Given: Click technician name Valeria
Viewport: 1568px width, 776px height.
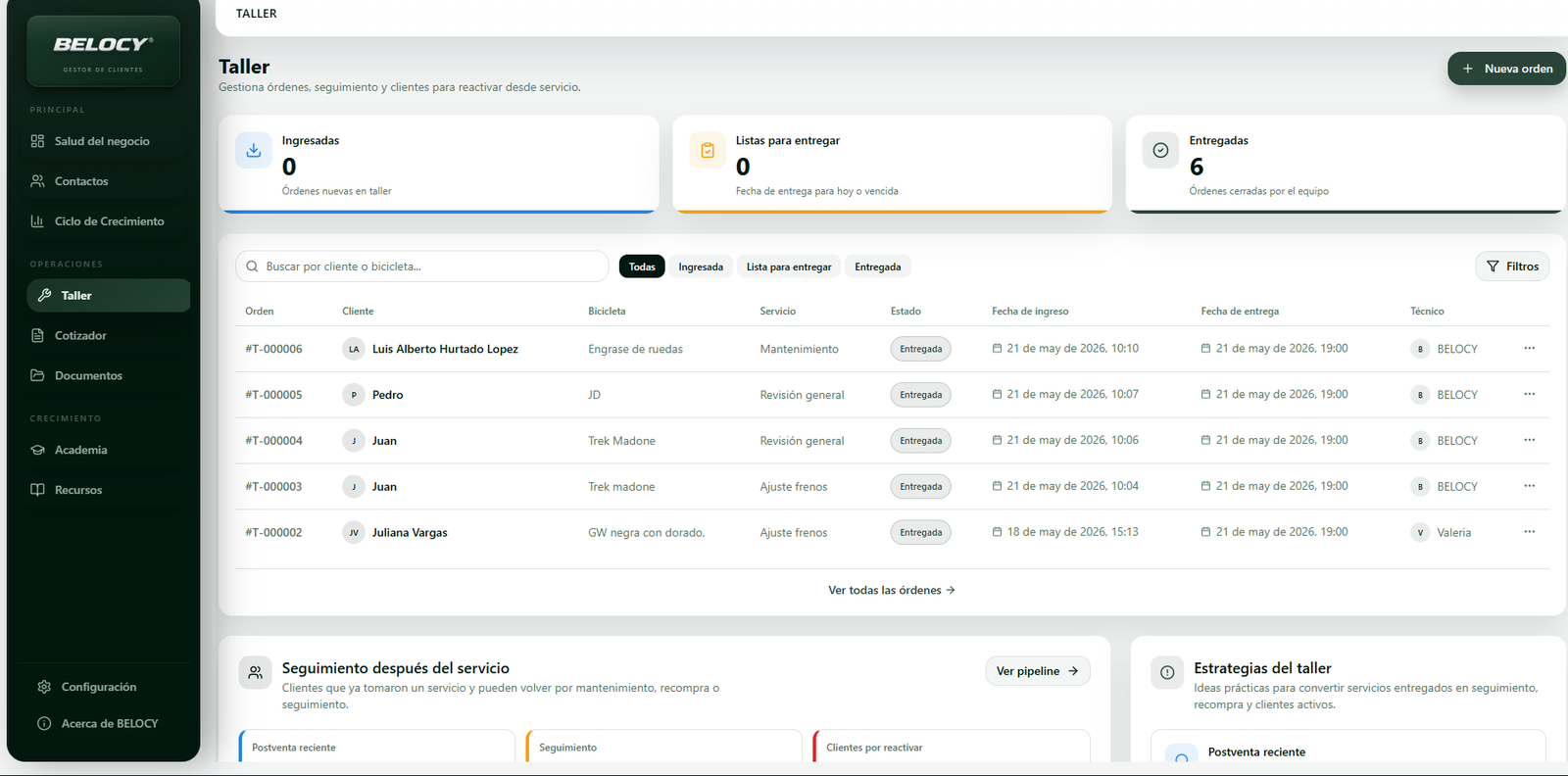Looking at the screenshot, I should 1453,533.
